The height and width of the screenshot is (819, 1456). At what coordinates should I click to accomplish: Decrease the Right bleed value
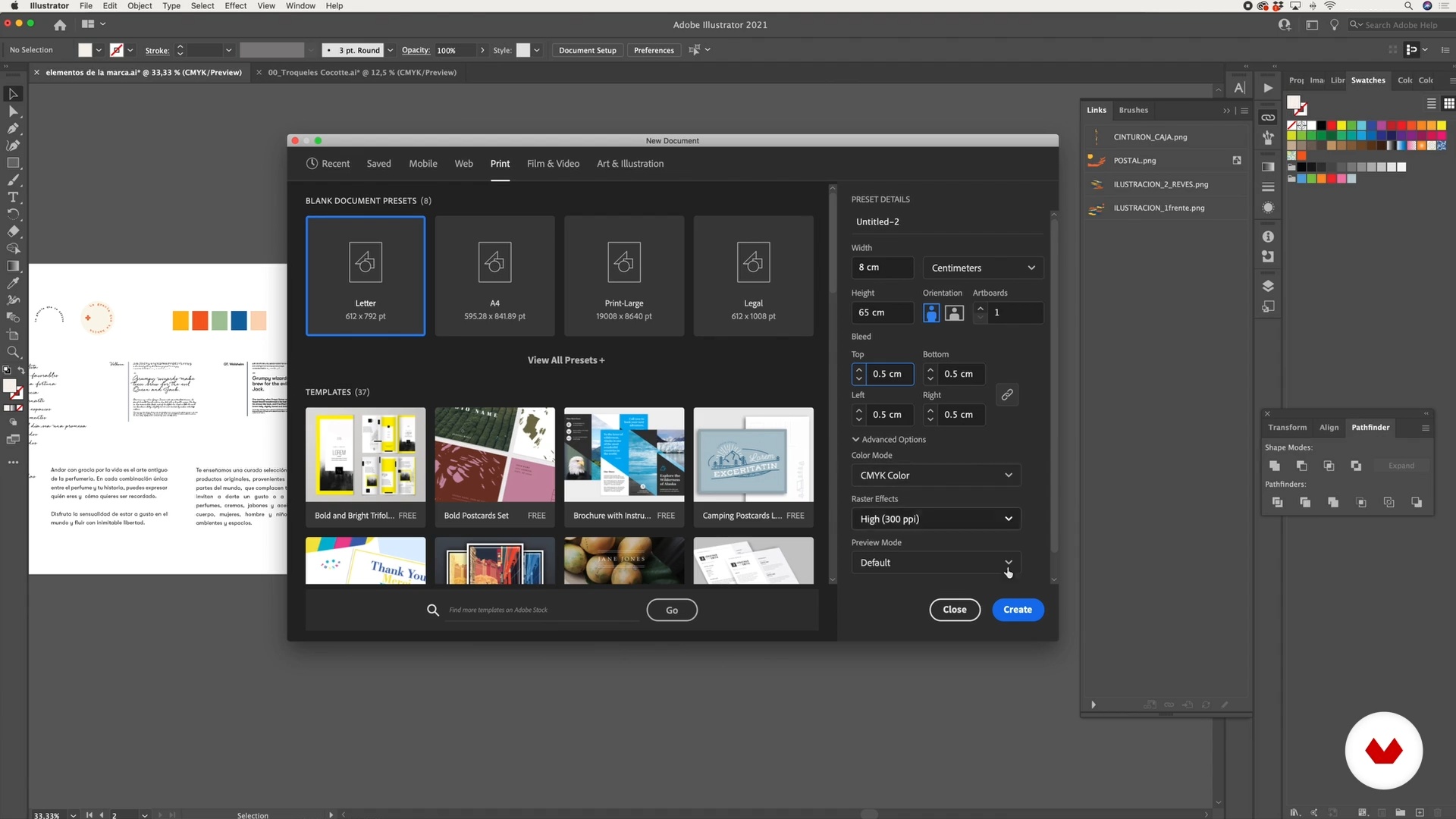coord(930,419)
